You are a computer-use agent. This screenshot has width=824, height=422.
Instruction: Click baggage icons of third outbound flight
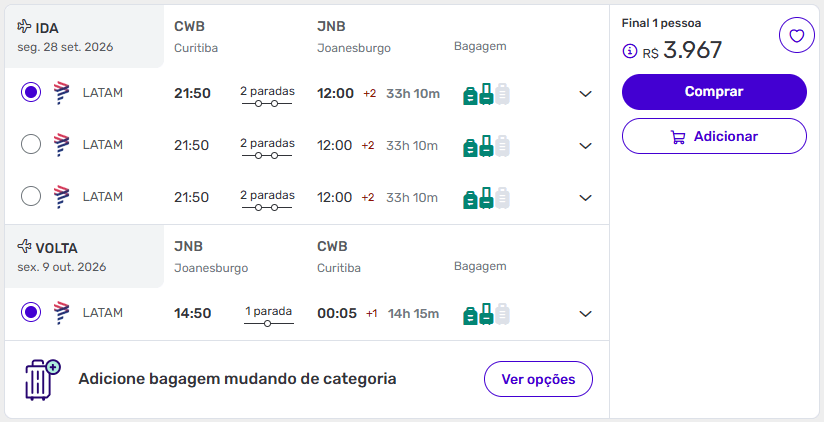pos(486,198)
